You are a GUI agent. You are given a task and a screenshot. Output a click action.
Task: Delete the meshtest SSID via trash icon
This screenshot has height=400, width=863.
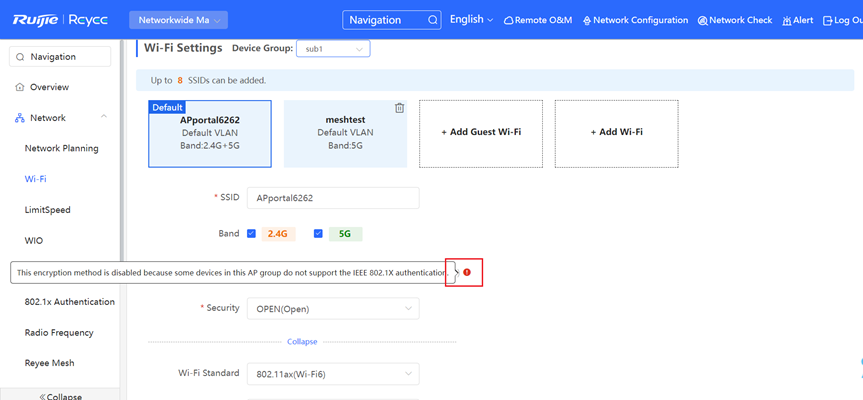[x=399, y=108]
